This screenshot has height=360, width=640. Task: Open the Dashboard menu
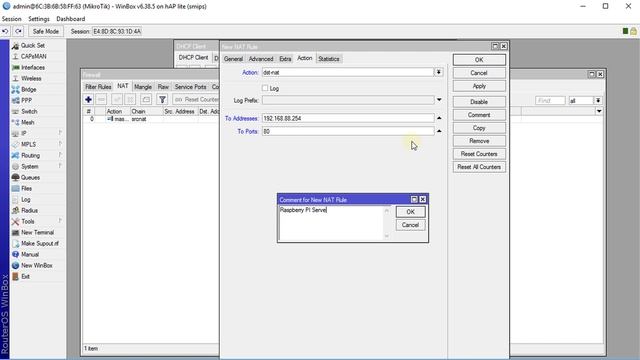(x=71, y=19)
